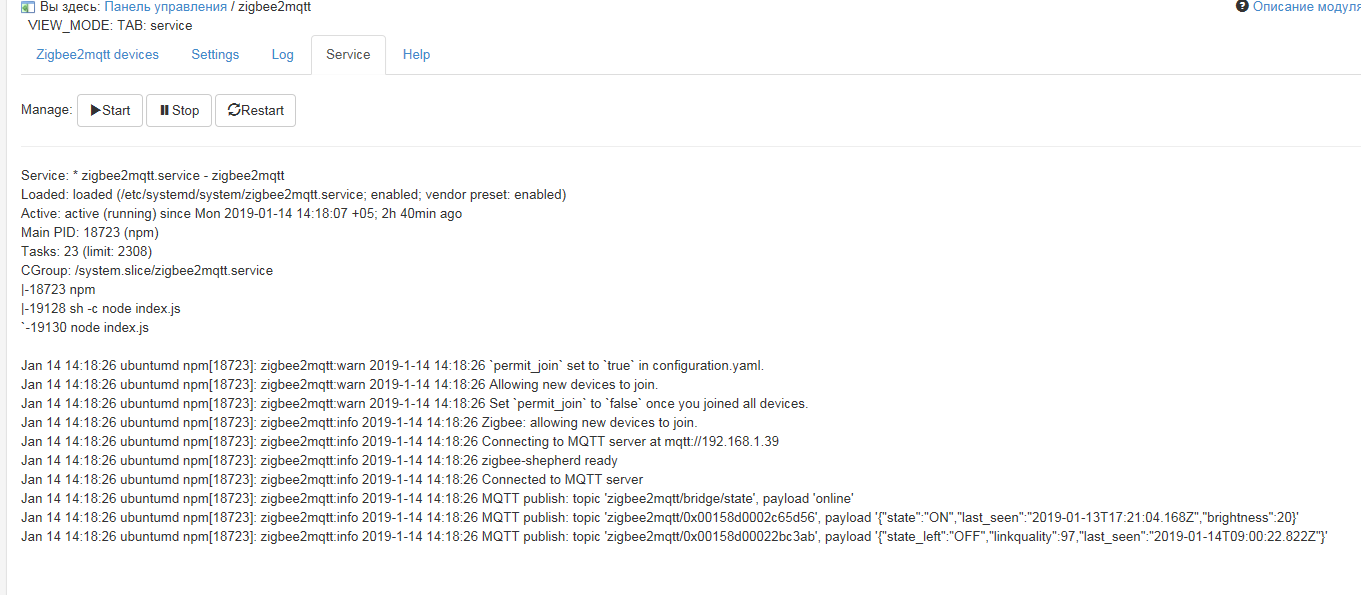The image size is (1361, 595).
Task: Click the 'CGroup: /system.slice/zigbee2mqtt.service' line
Action: click(x=147, y=270)
